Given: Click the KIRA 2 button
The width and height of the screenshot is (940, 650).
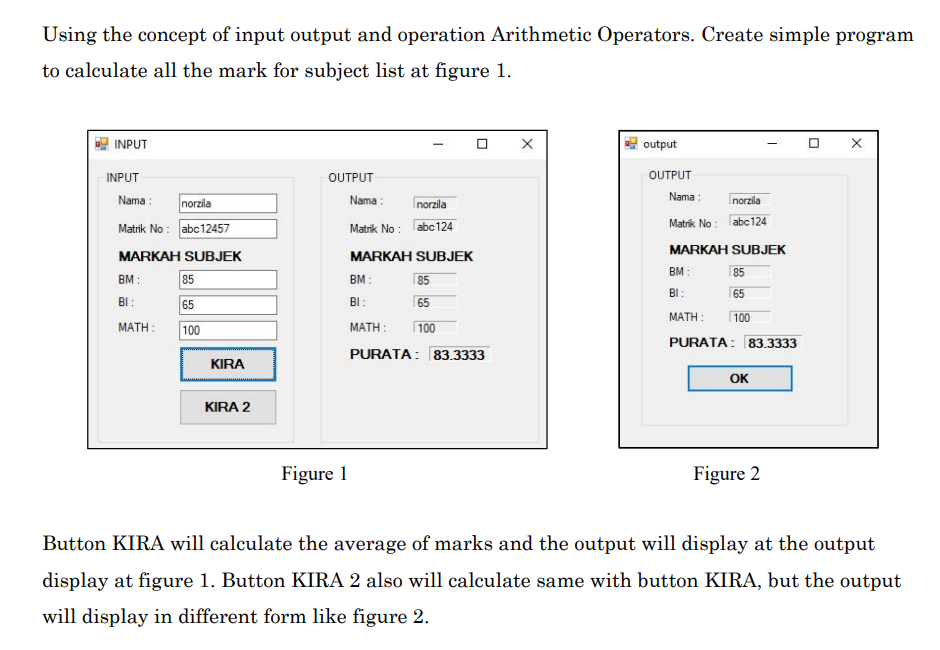Looking at the screenshot, I should pos(228,407).
